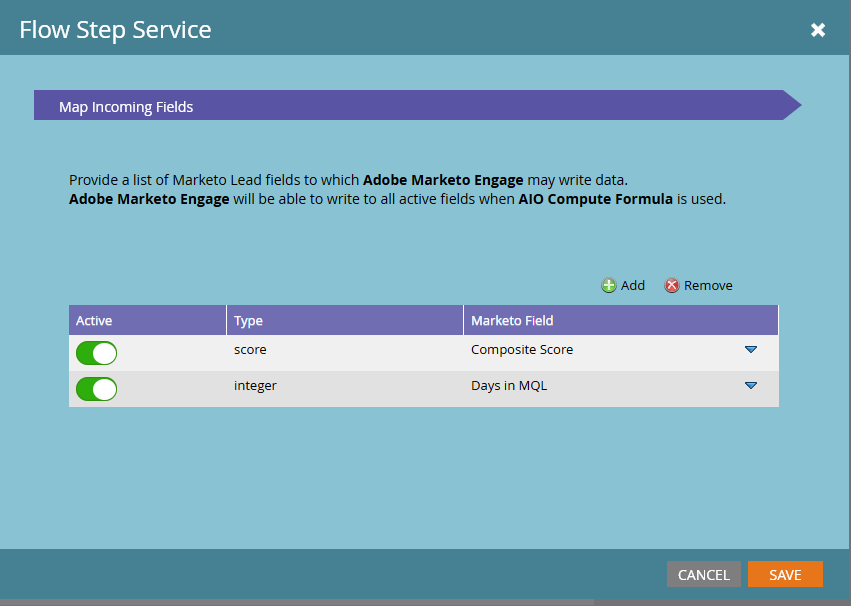
Task: Click the Add text label
Action: [633, 286]
